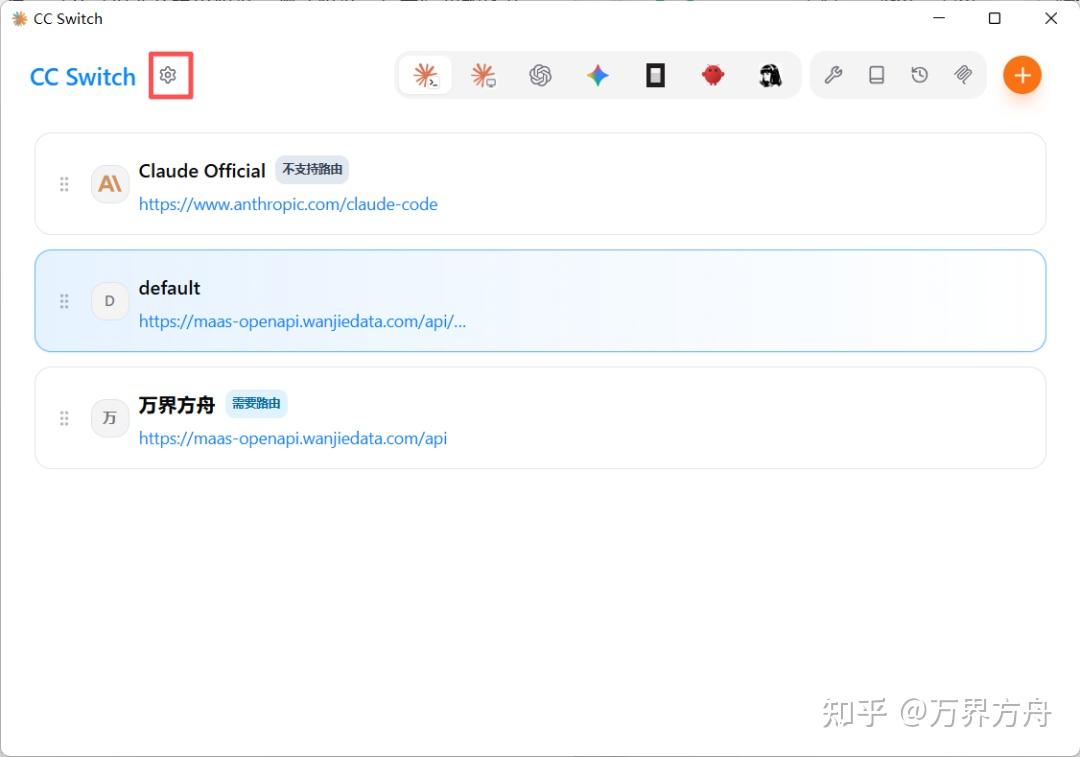Open the wanjiedata.com/api/... link on default

(x=302, y=321)
